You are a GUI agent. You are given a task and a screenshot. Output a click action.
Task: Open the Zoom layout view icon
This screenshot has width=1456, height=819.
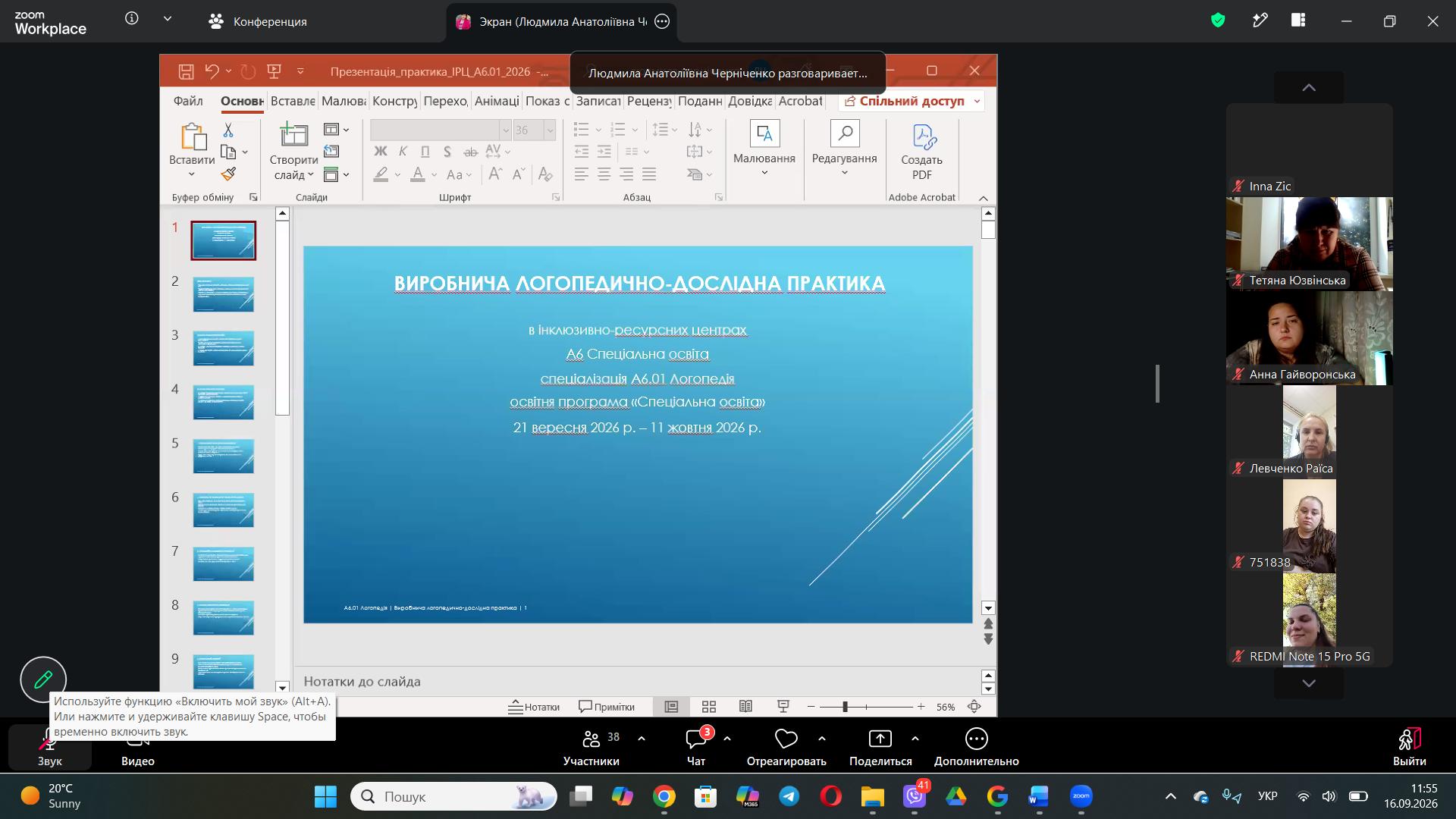1298,21
